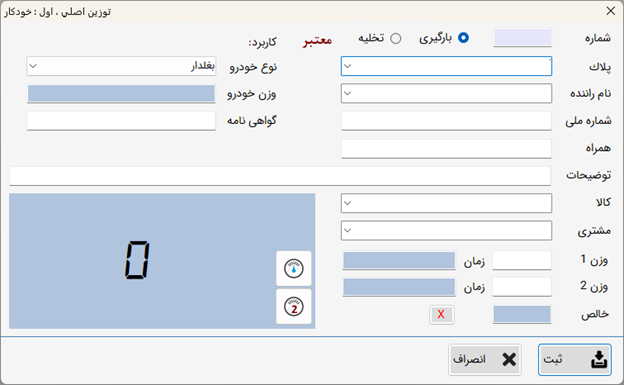
Task: Click the وزن 1 weight field
Action: pyautogui.click(x=522, y=260)
